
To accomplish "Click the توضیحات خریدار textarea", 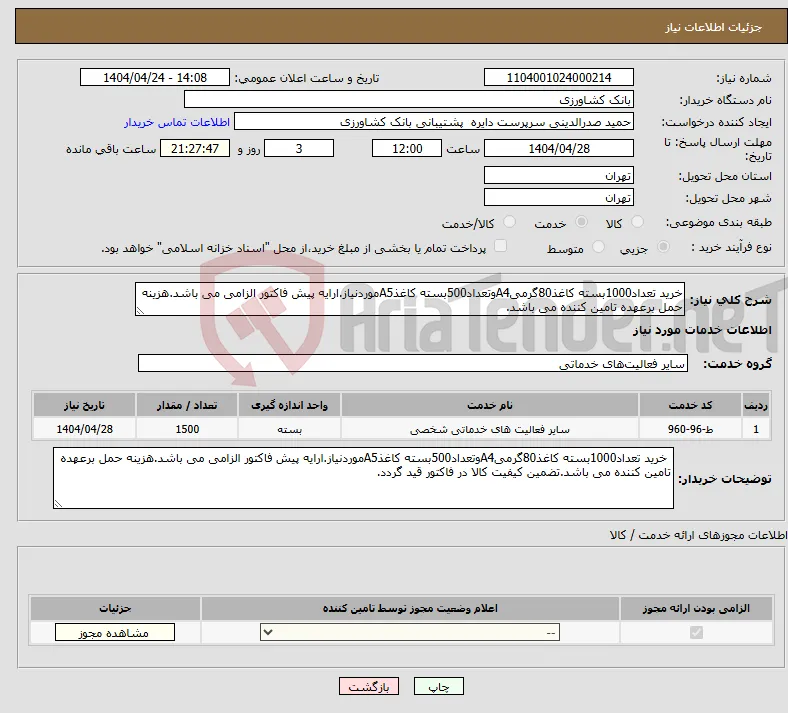I will tap(363, 478).
